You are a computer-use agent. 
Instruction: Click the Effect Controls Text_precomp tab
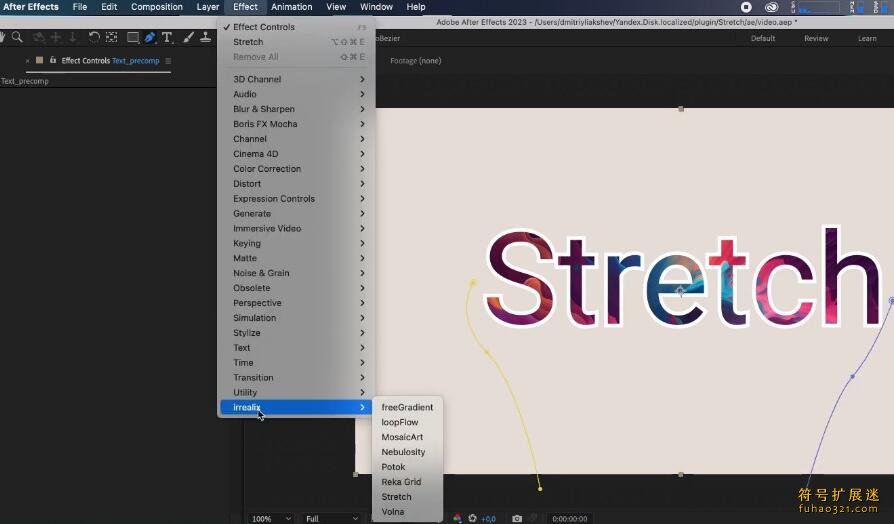pos(110,60)
